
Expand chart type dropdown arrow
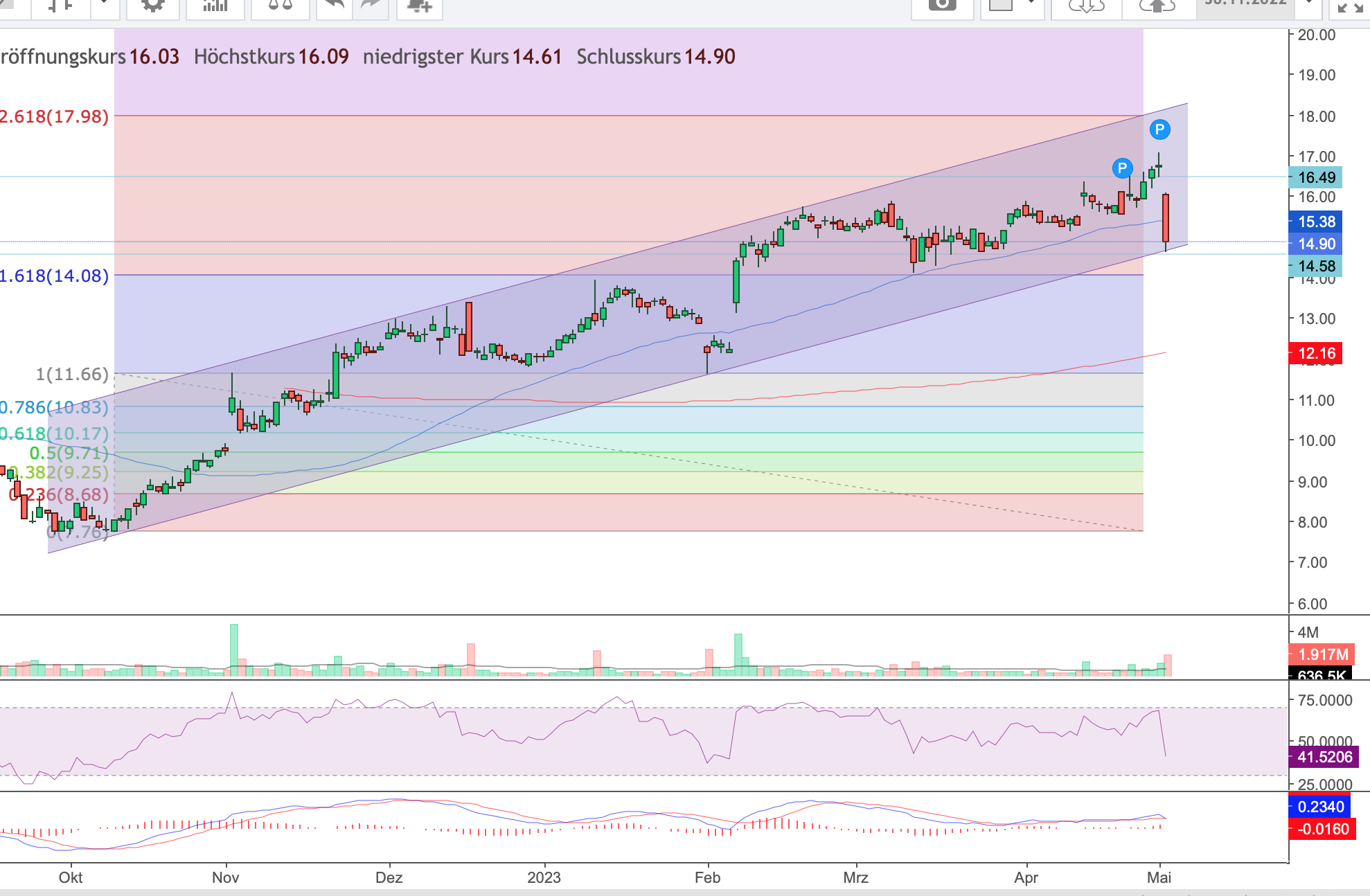click(104, 4)
